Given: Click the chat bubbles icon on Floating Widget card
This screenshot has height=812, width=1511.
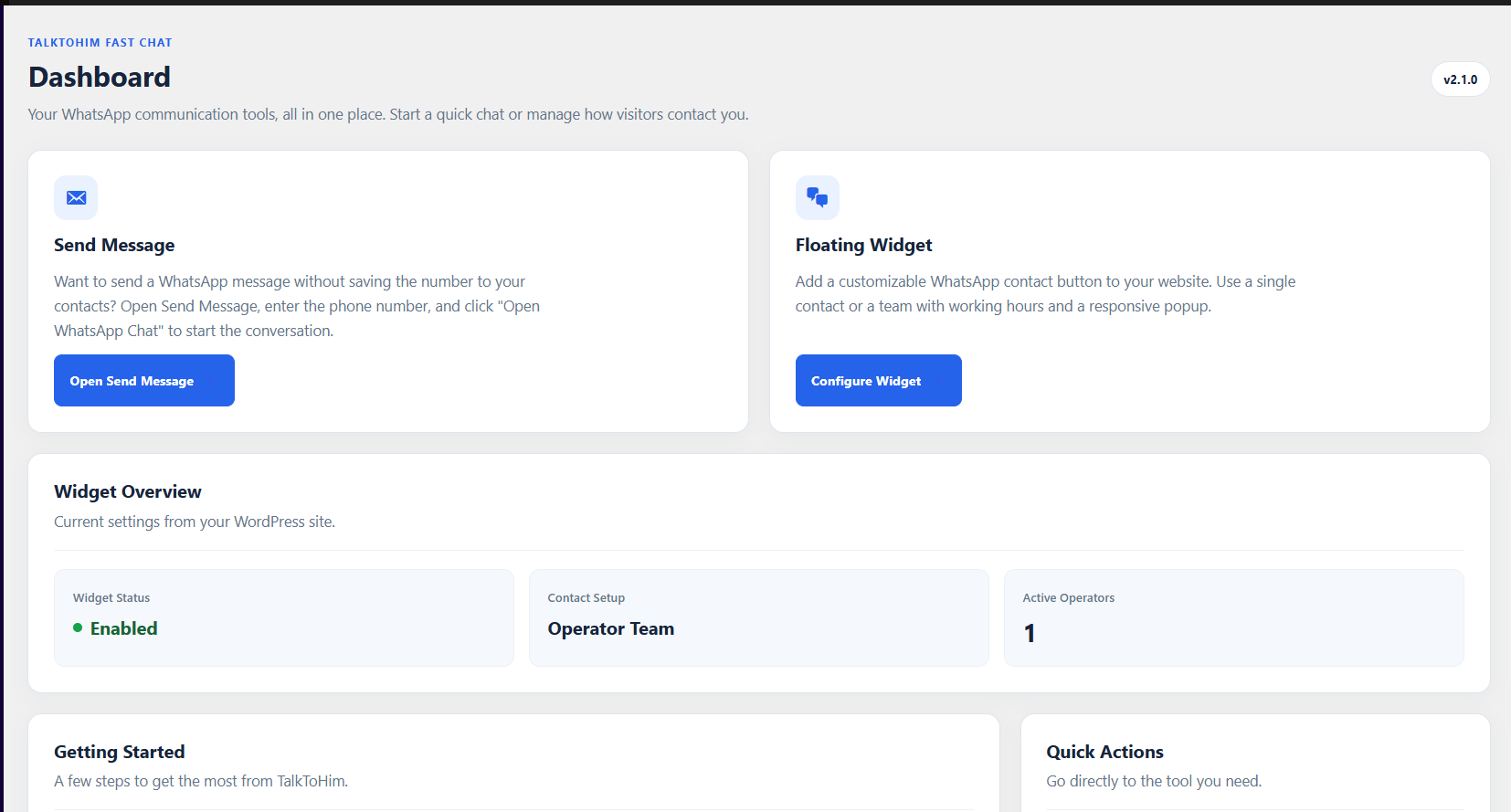Looking at the screenshot, I should tap(818, 197).
